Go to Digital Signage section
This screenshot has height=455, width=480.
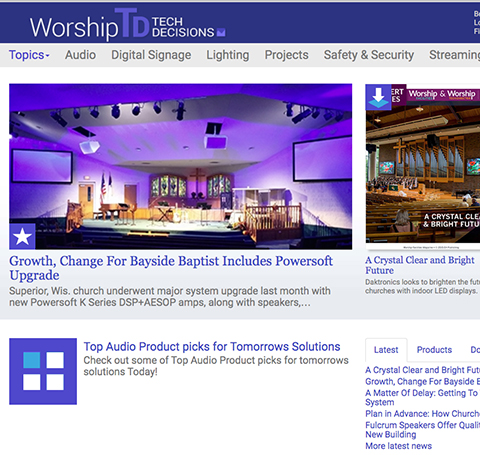click(151, 55)
